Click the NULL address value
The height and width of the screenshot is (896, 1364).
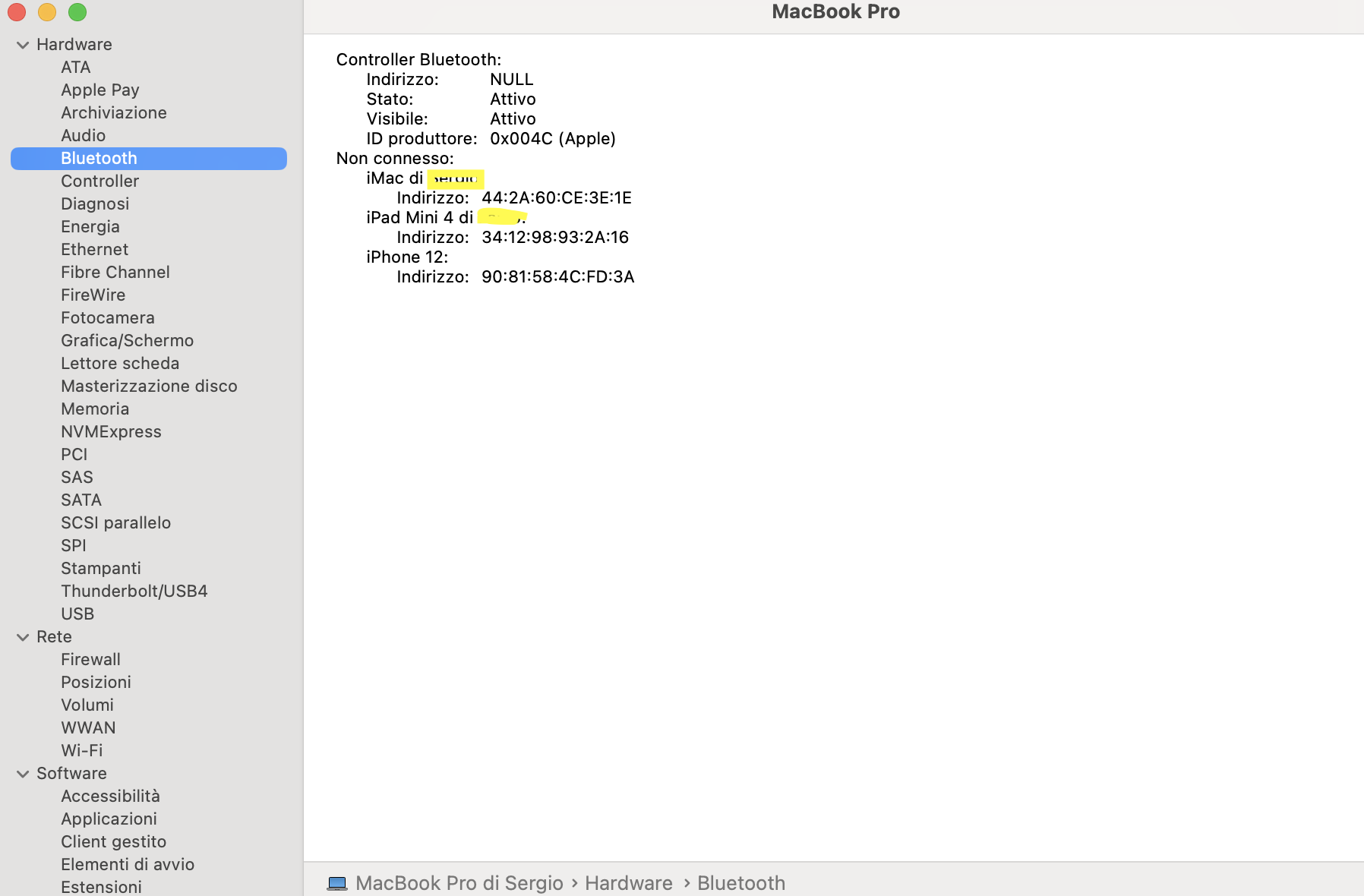(512, 80)
